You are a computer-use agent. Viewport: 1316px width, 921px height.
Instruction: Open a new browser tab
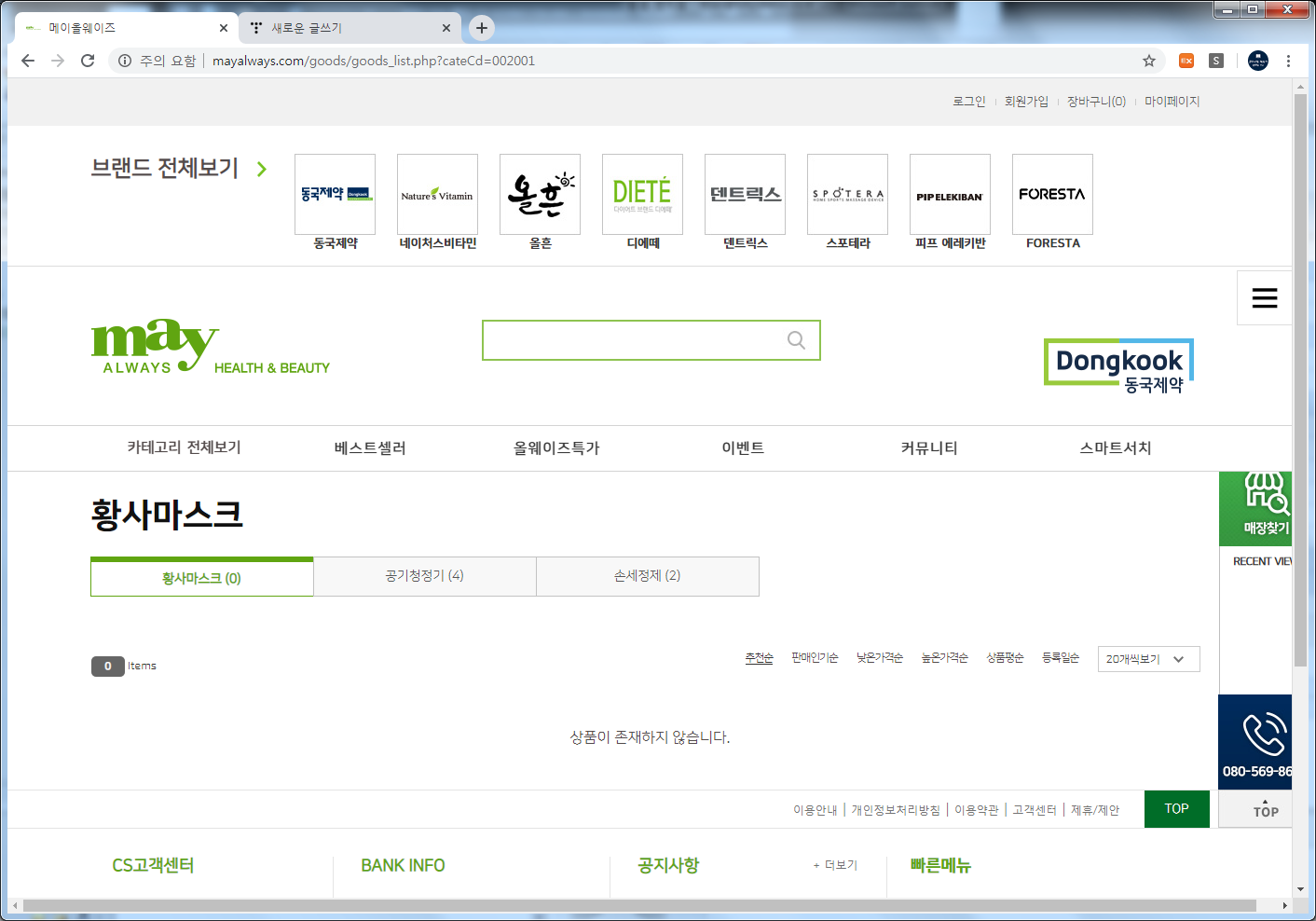click(x=482, y=28)
